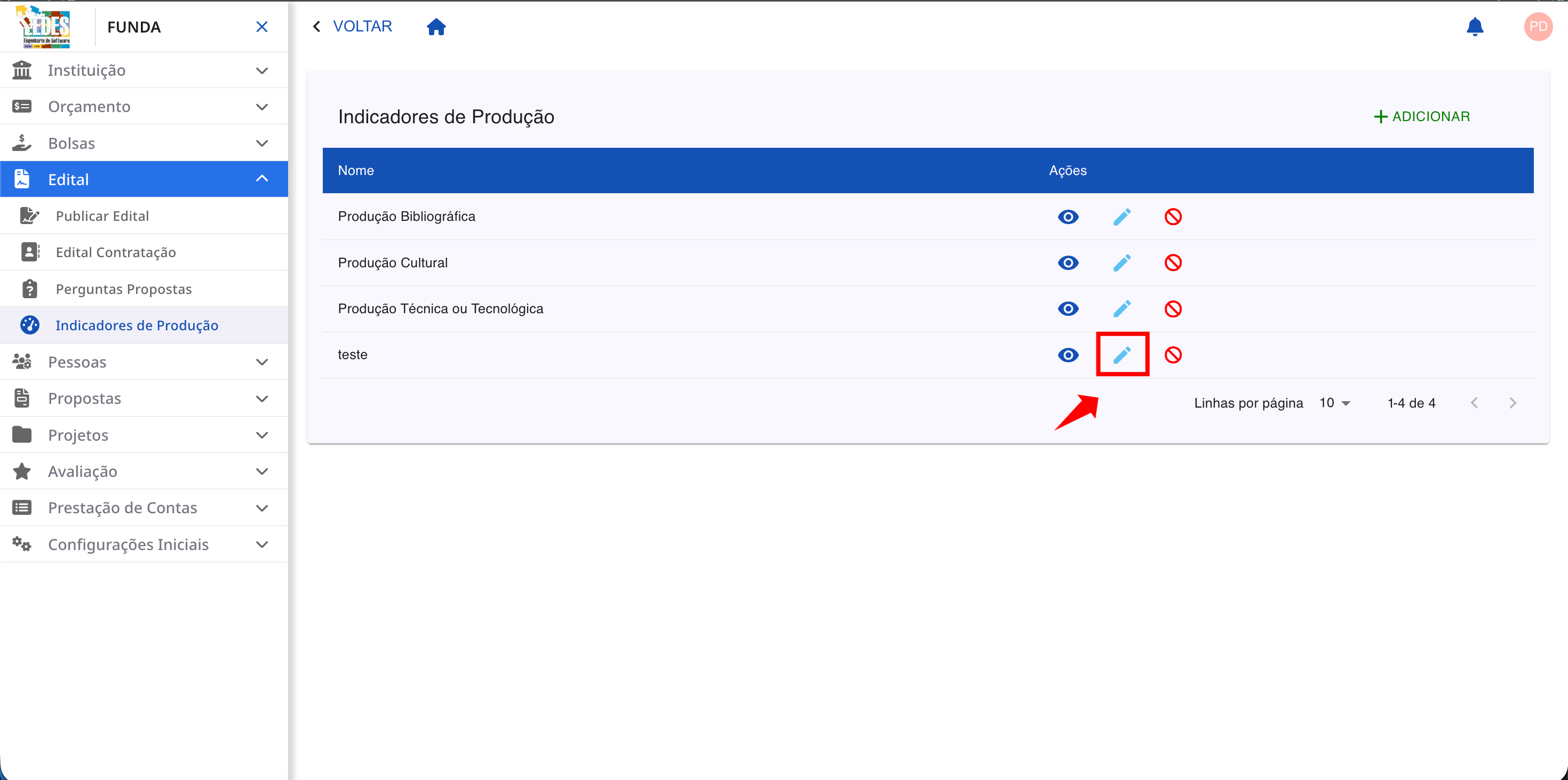
Task: Open the notifications bell
Action: coord(1474,27)
